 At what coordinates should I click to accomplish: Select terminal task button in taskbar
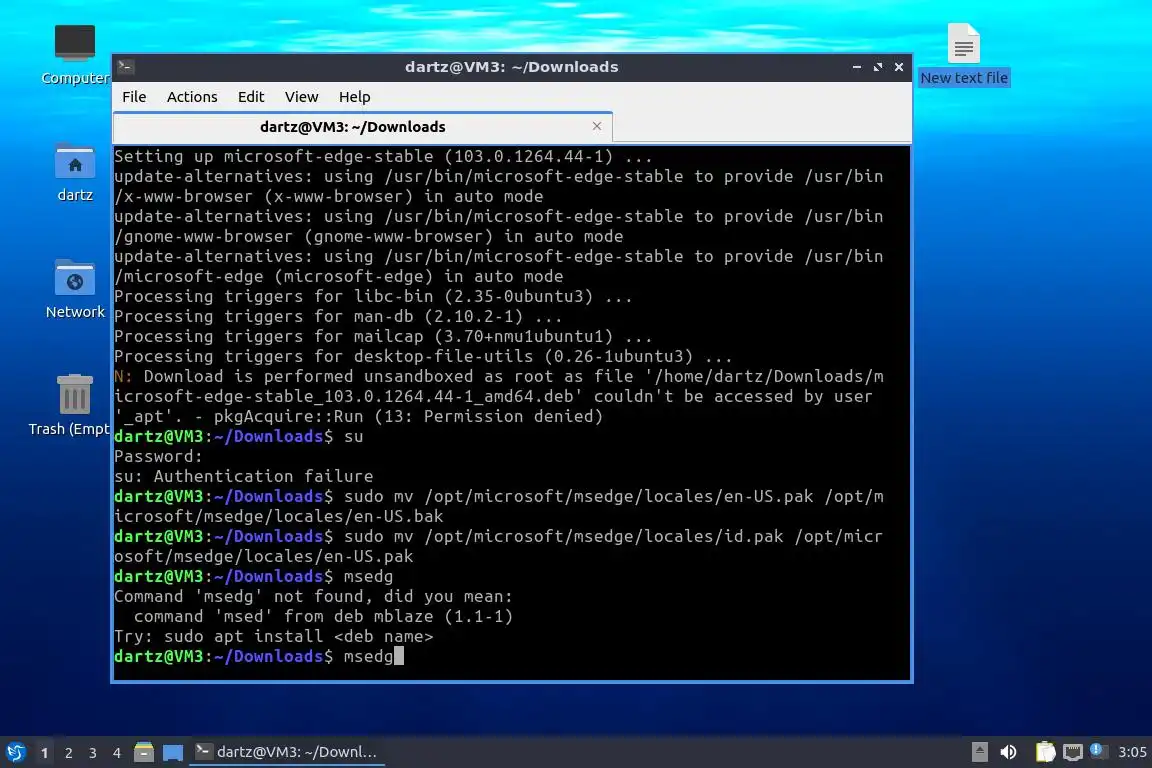tap(287, 752)
